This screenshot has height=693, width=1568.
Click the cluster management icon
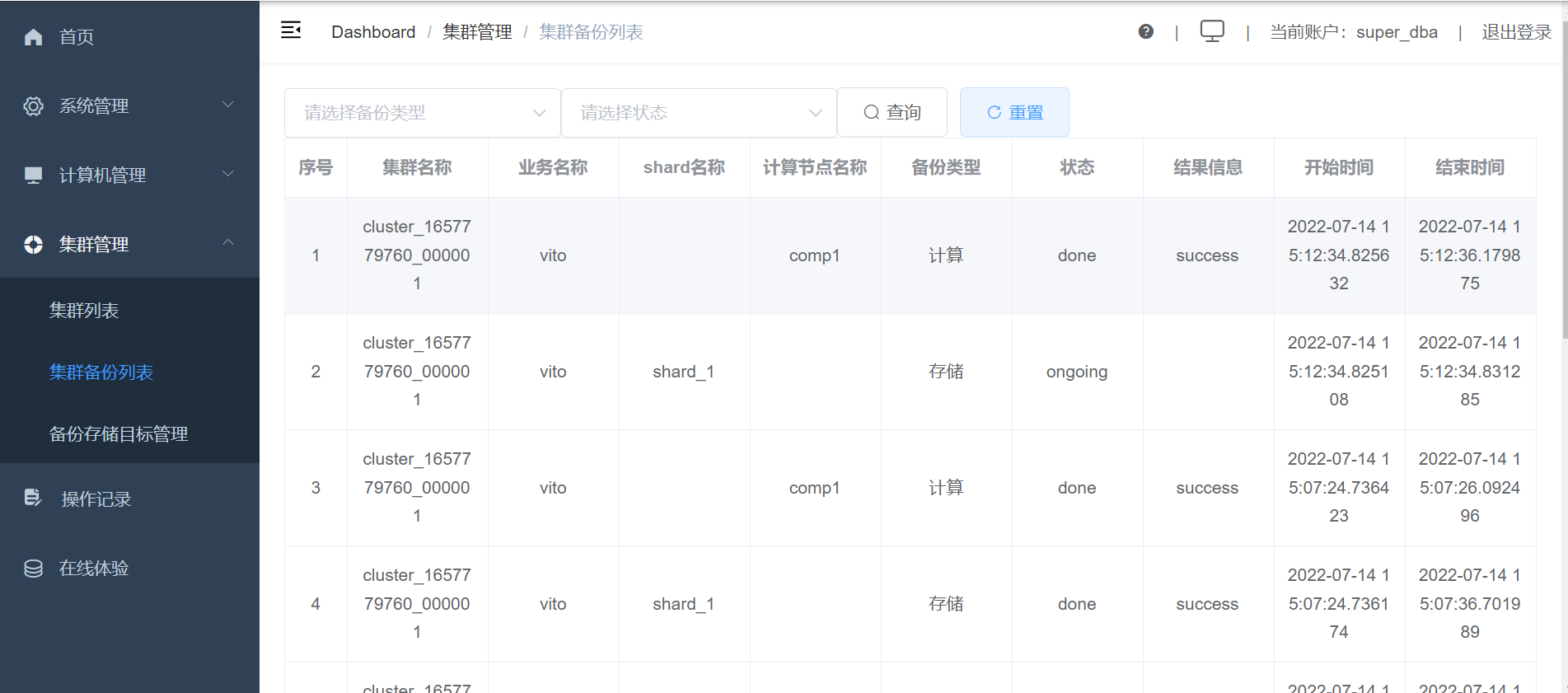(33, 245)
